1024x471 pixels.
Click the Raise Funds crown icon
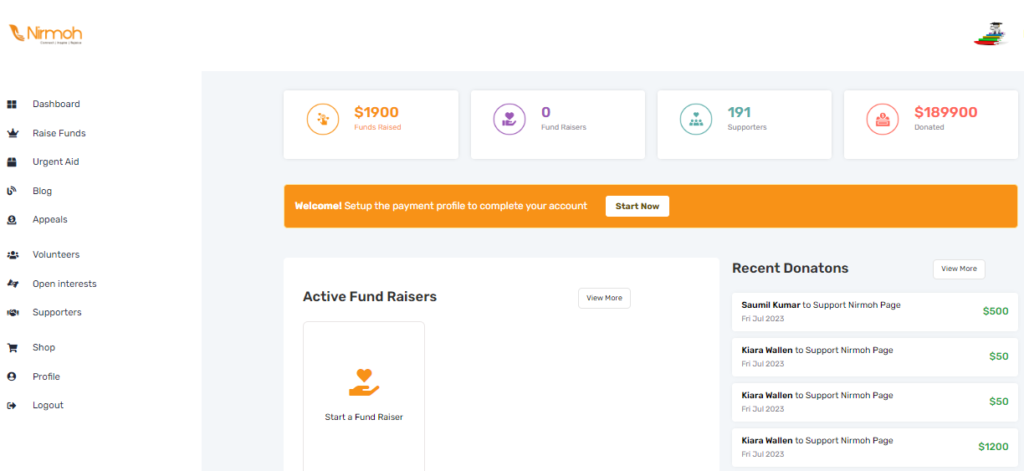12,133
